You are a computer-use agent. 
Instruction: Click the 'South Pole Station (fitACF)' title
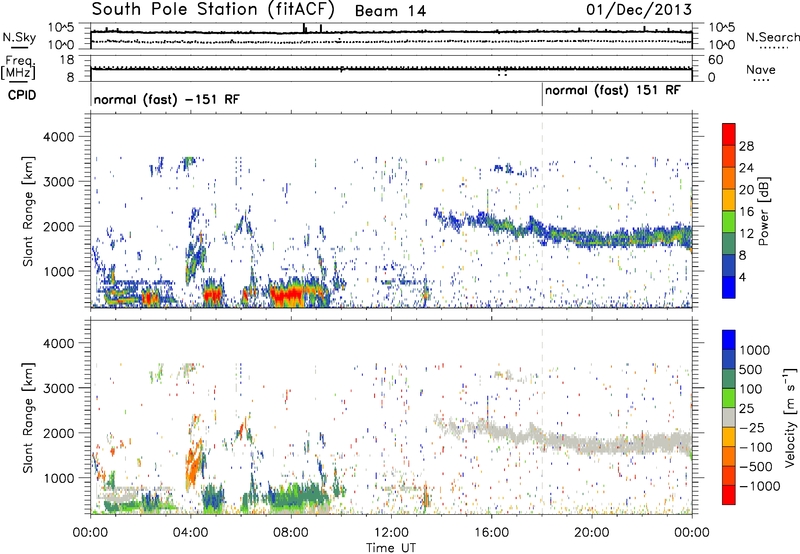tap(213, 9)
